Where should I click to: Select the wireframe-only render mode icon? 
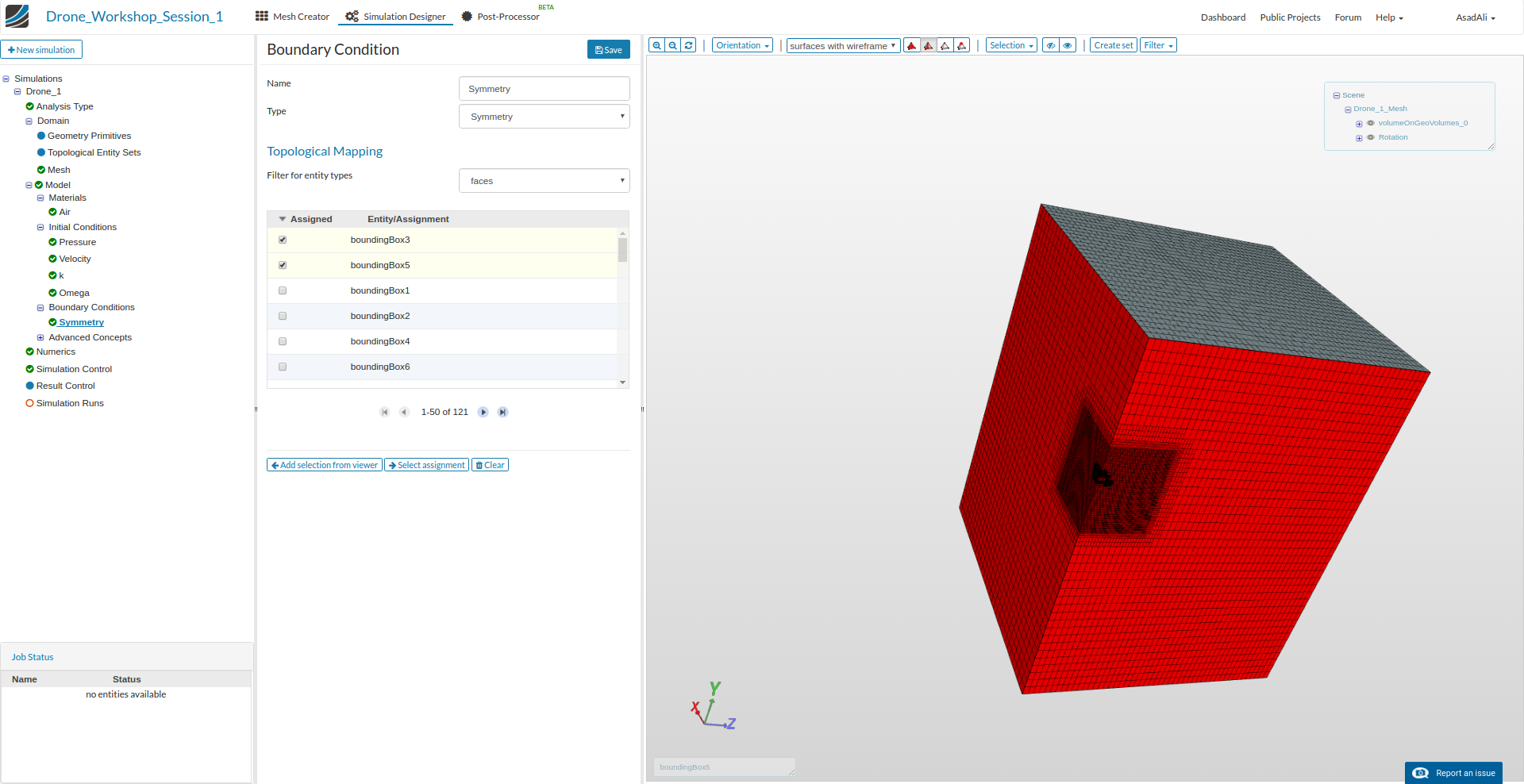tap(945, 45)
